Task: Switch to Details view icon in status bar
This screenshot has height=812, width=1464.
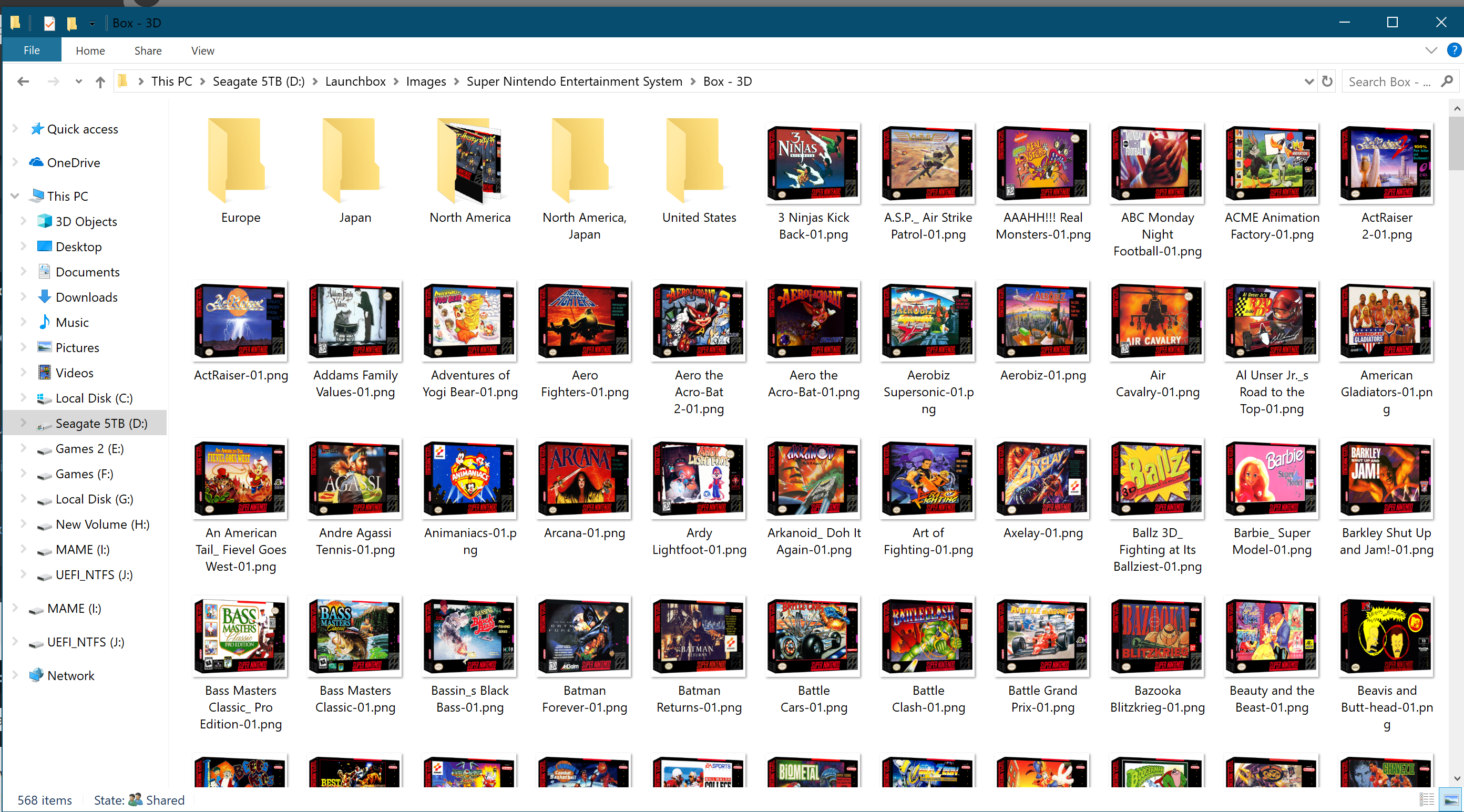Action: pyautogui.click(x=1427, y=799)
